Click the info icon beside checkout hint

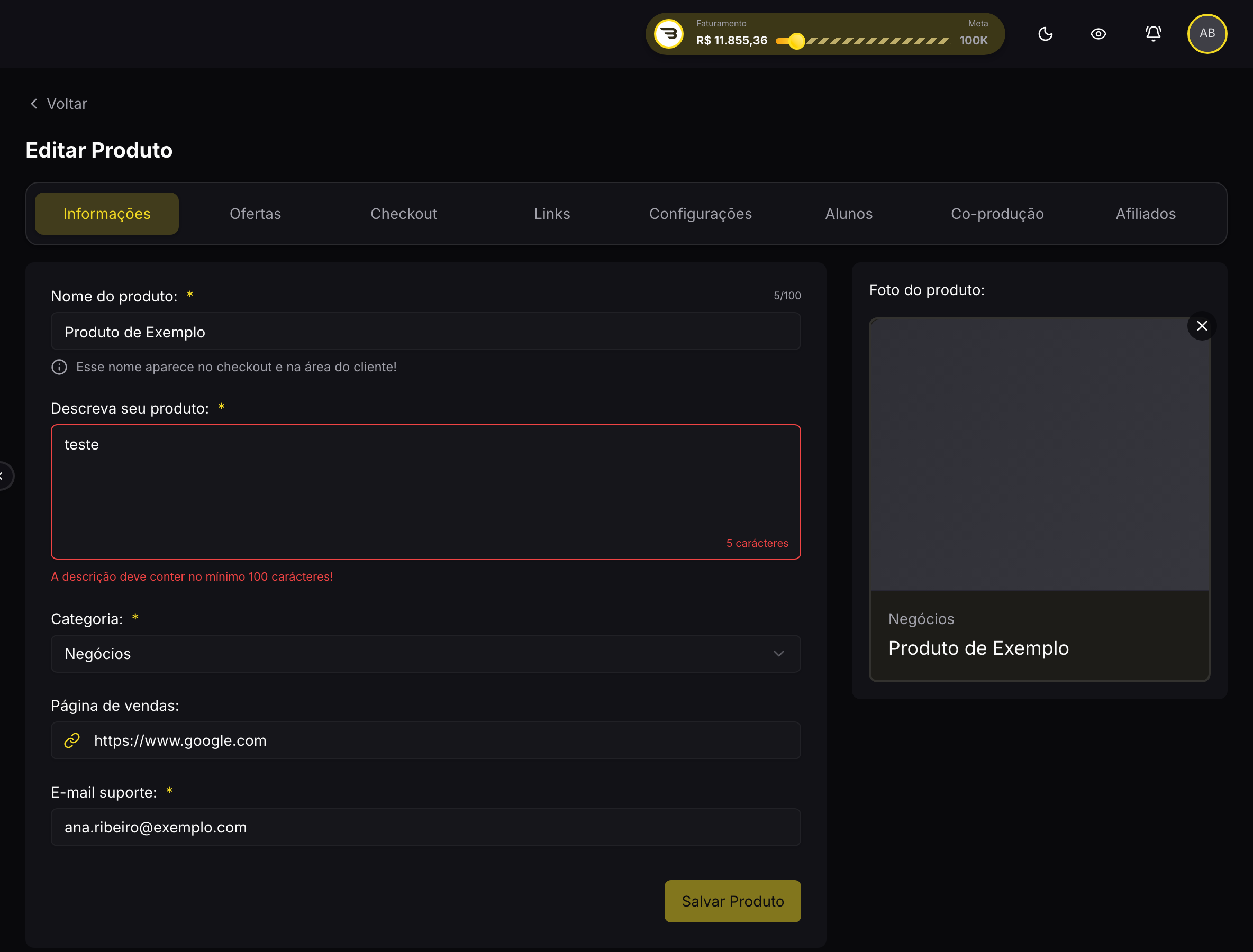(x=59, y=367)
